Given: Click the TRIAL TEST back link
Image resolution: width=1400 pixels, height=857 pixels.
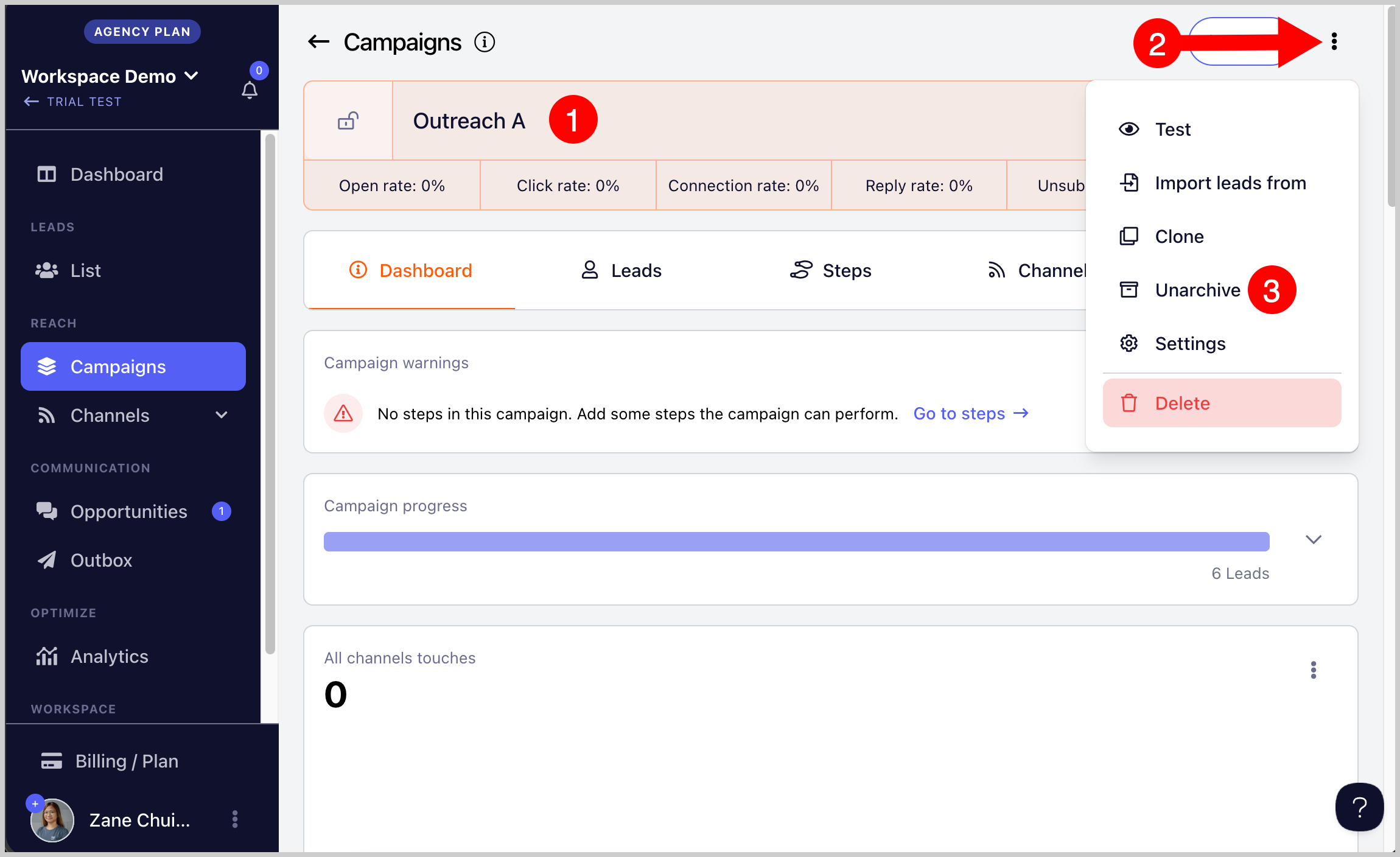Looking at the screenshot, I should tap(72, 102).
